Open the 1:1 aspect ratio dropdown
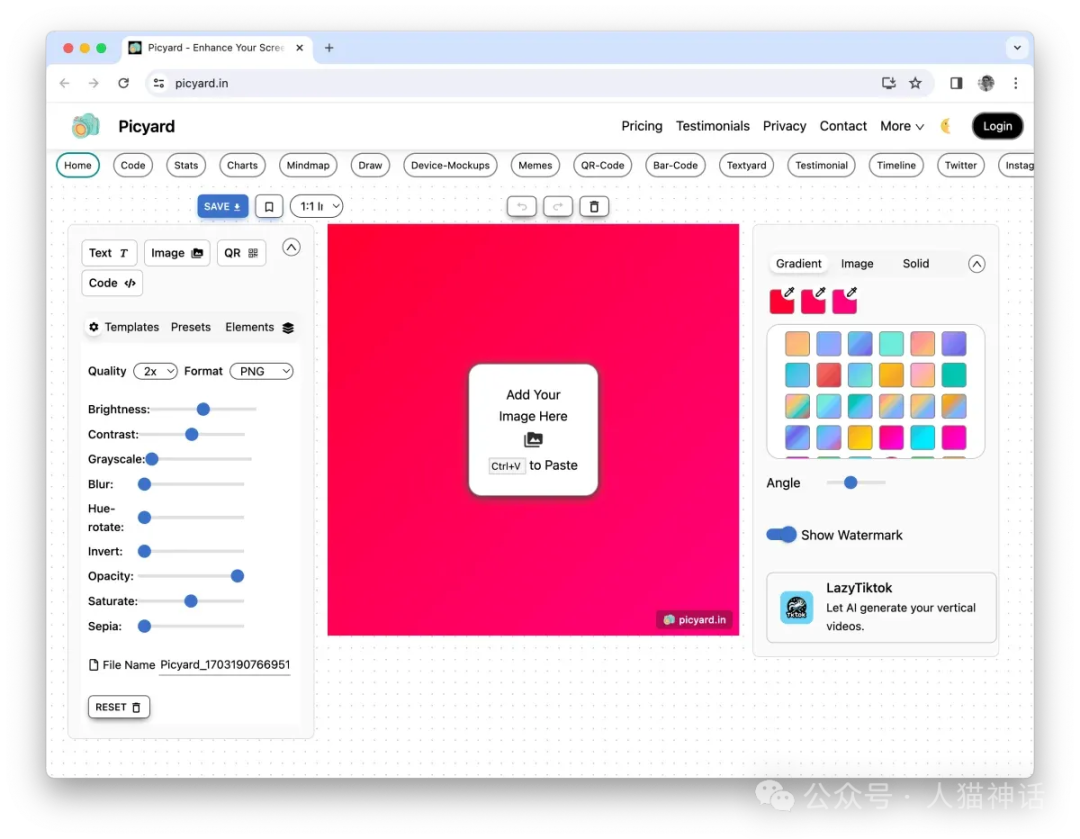Screen dimensions: 1080x839 pos(317,207)
